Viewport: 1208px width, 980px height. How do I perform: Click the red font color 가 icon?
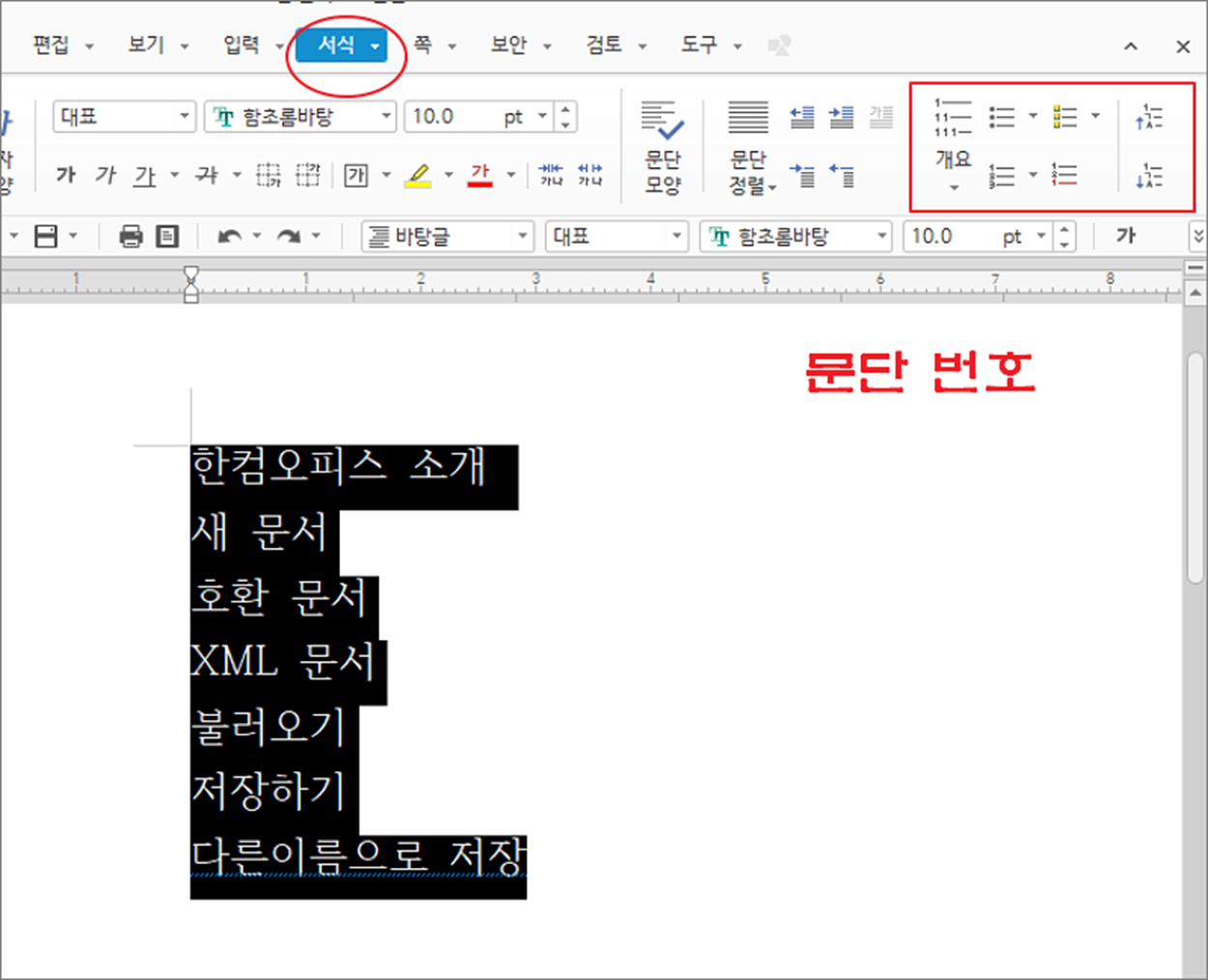tap(480, 175)
